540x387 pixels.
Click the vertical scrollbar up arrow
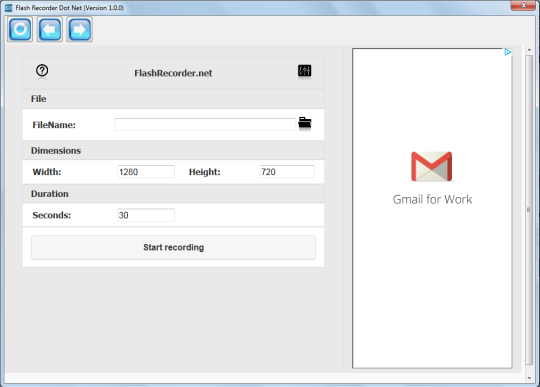click(x=529, y=50)
